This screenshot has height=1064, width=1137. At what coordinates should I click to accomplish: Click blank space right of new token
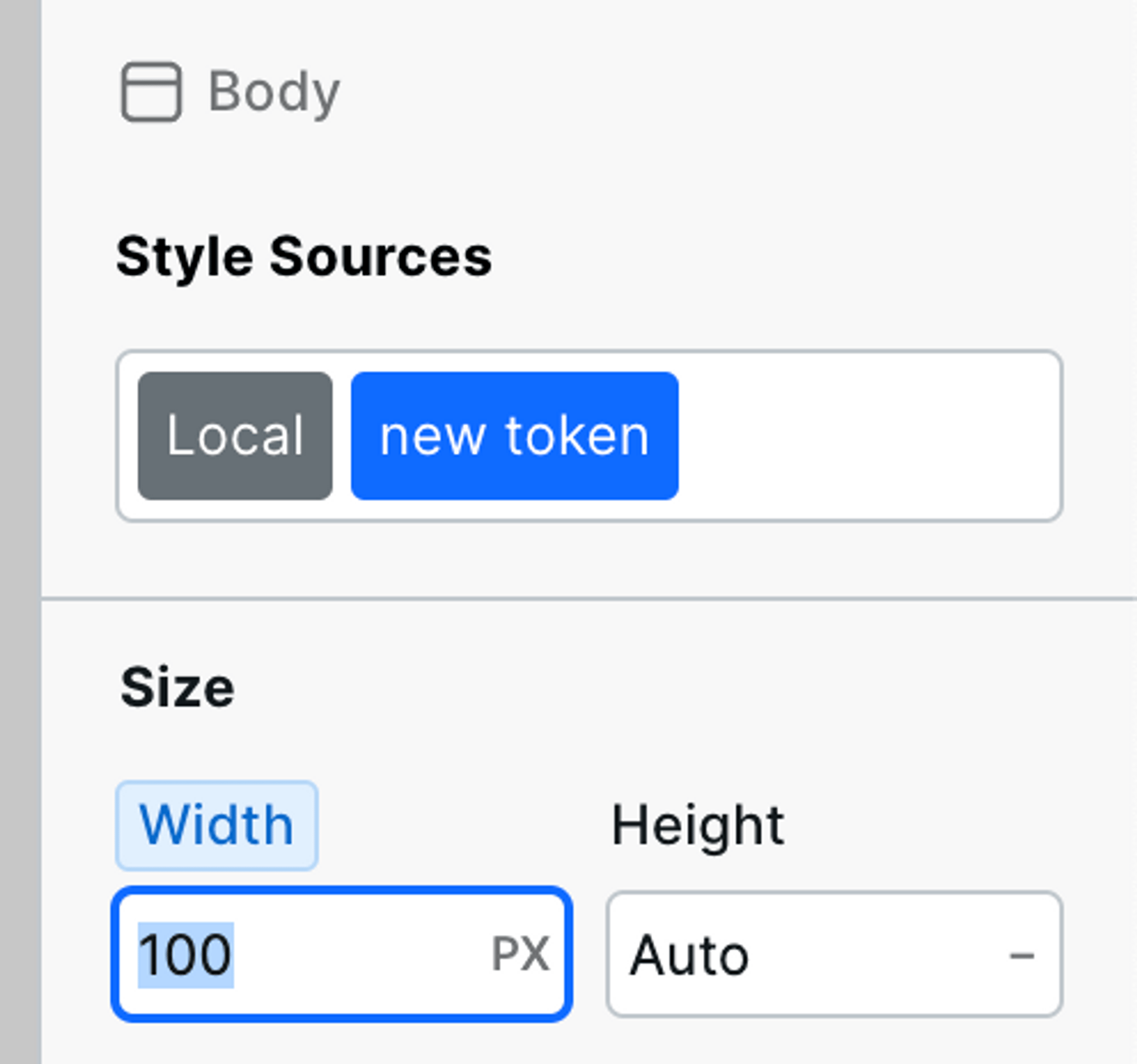pyautogui.click(x=869, y=436)
